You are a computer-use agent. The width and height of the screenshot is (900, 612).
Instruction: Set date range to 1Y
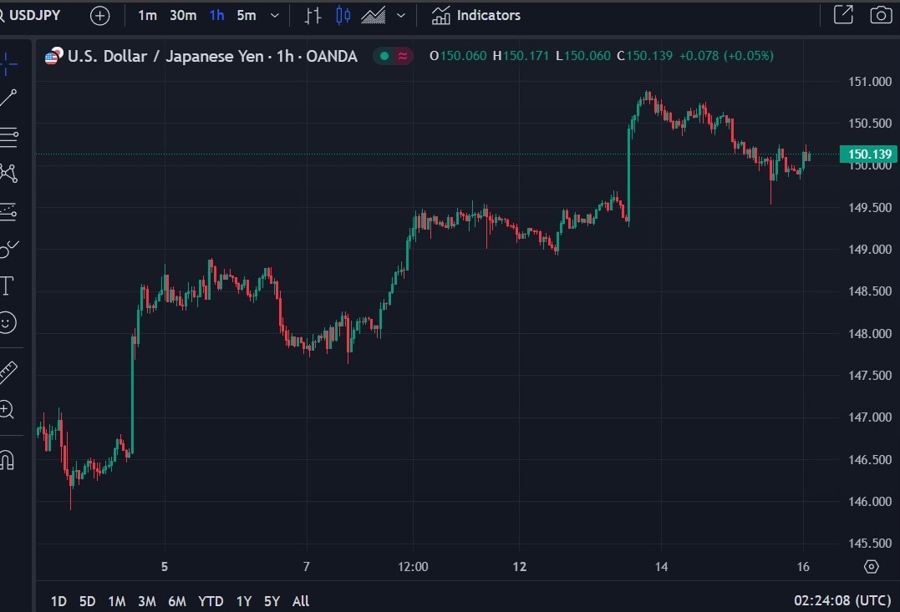244,601
